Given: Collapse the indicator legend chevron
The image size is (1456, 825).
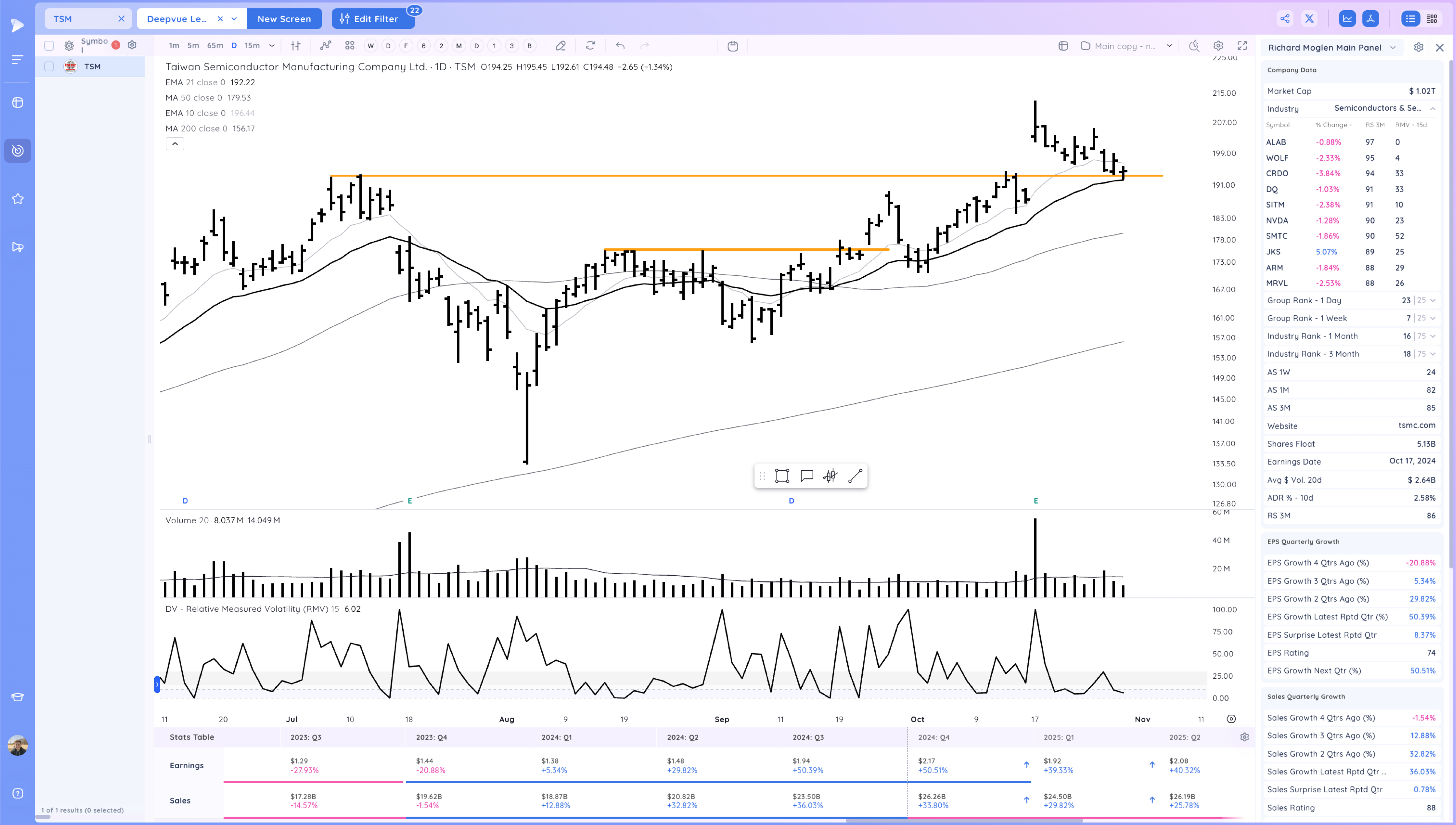Looking at the screenshot, I should click(175, 144).
